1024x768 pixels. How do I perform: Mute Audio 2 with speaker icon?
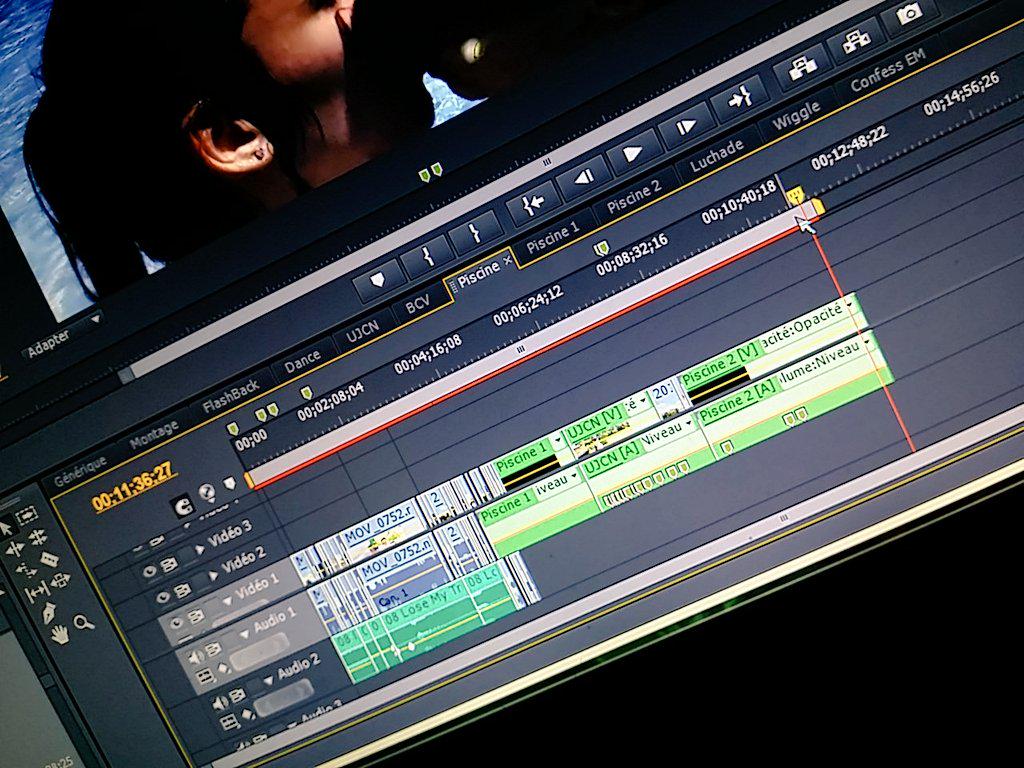220,702
